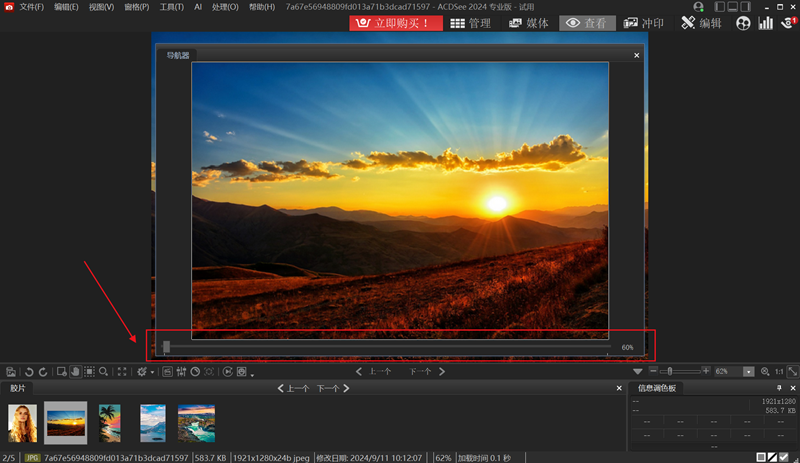This screenshot has width=800, height=463.
Task: Click the save image toolbar icon
Action: pyautogui.click(x=11, y=372)
